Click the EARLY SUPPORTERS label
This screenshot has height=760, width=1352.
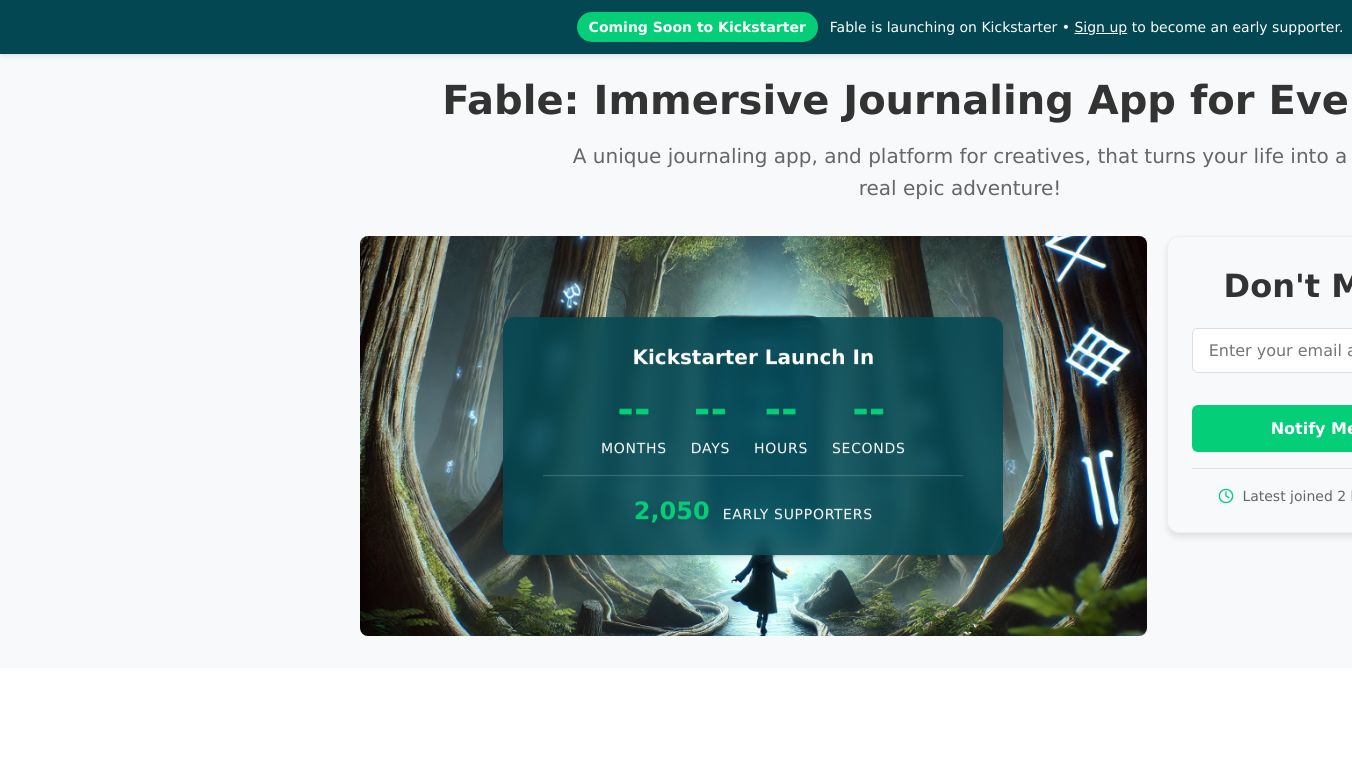797,514
